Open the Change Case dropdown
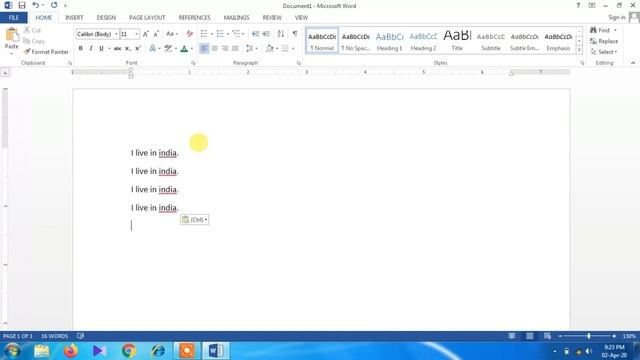 [172, 34]
